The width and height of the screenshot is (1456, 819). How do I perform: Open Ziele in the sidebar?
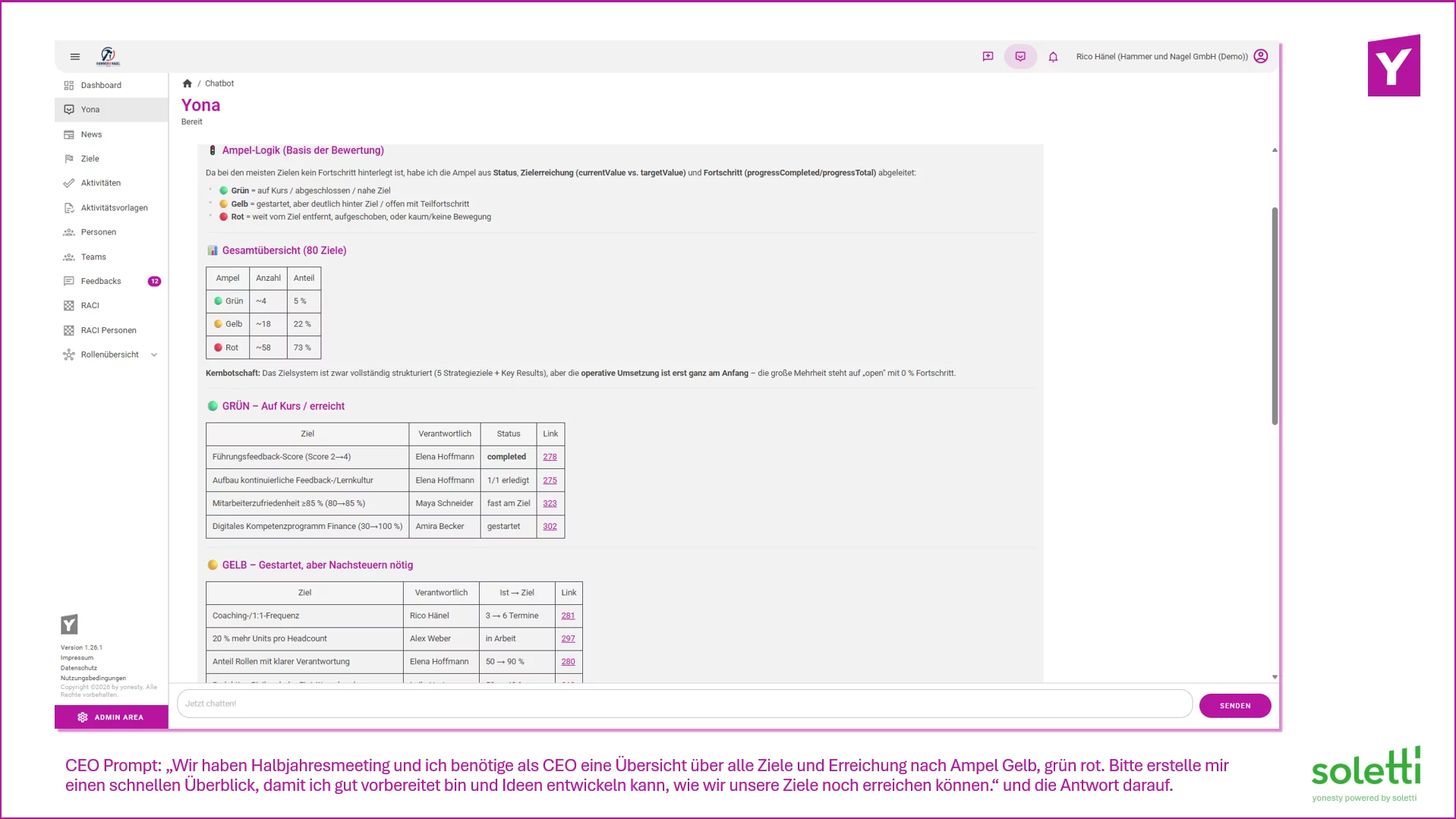point(112,159)
